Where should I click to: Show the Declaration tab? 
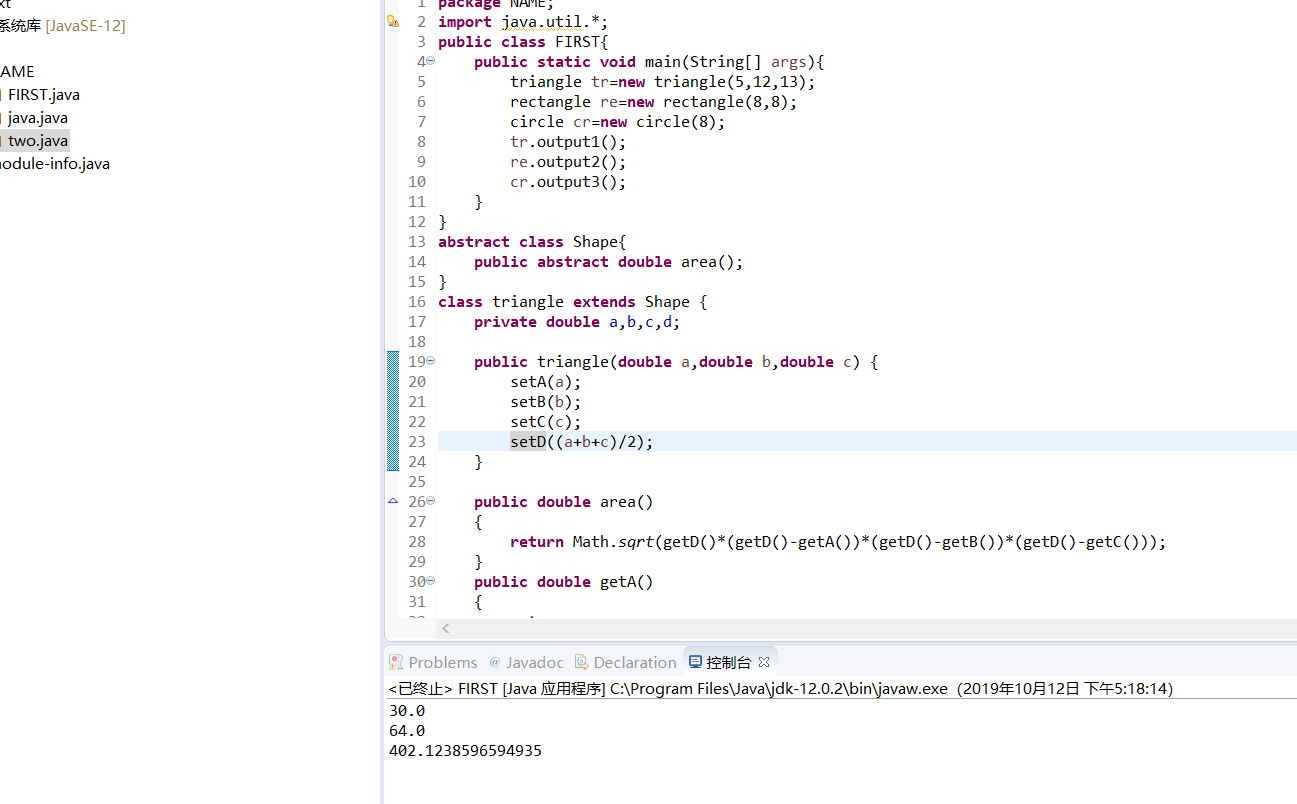click(x=626, y=662)
